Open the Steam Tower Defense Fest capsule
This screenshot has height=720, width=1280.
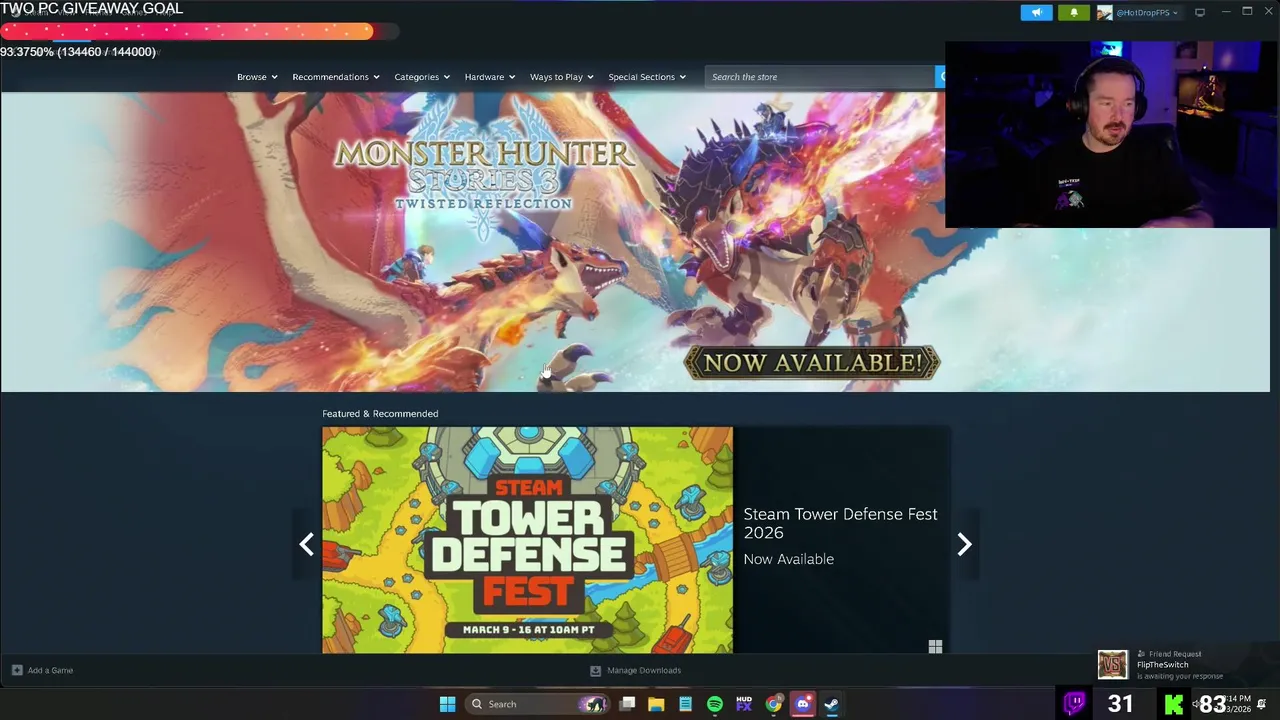pos(527,540)
